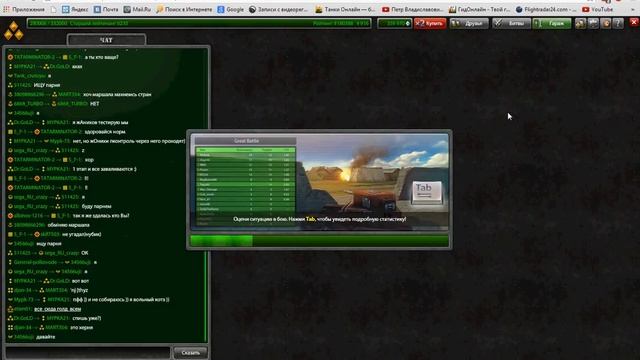640x360 pixels.
Task: Close the game with the red X button
Action: pos(634,22)
